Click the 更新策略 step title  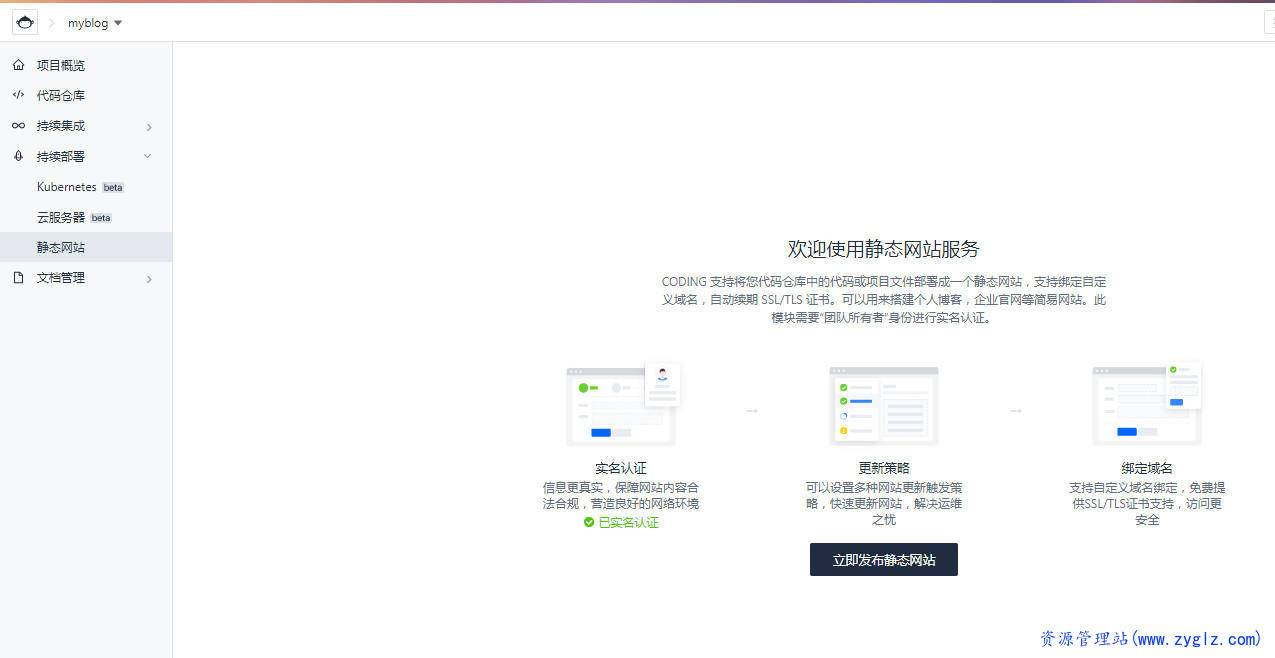(x=884, y=468)
